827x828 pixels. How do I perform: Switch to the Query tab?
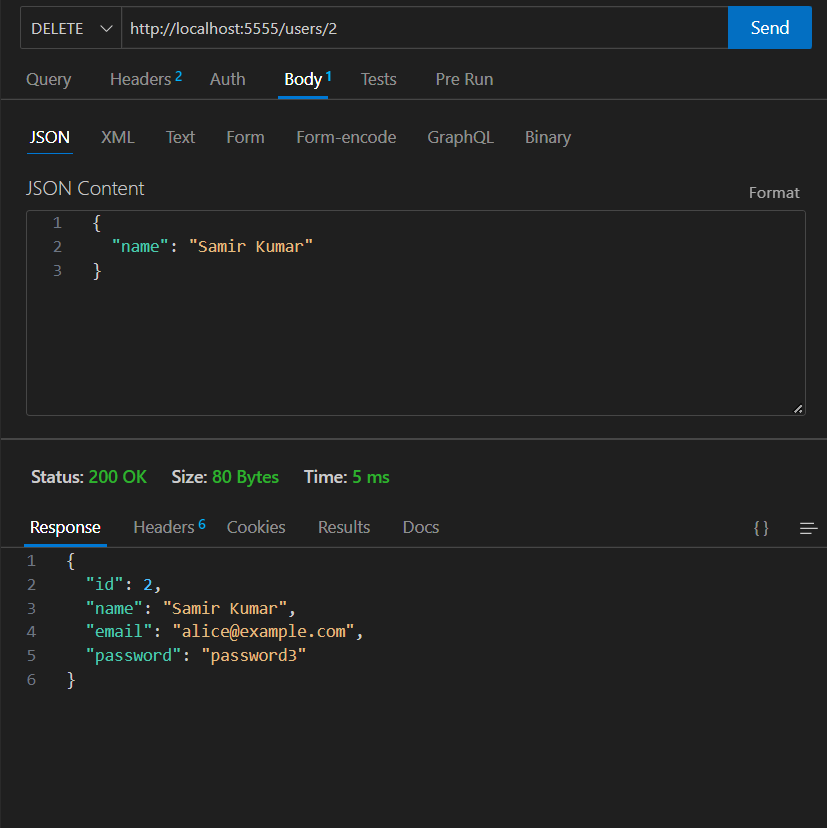tap(48, 79)
